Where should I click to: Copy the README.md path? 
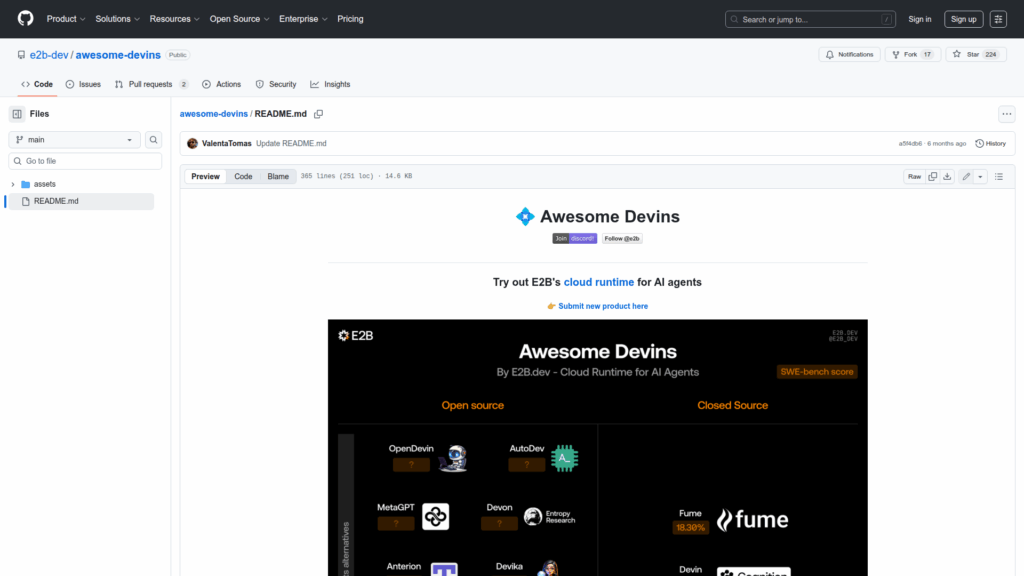pos(319,114)
